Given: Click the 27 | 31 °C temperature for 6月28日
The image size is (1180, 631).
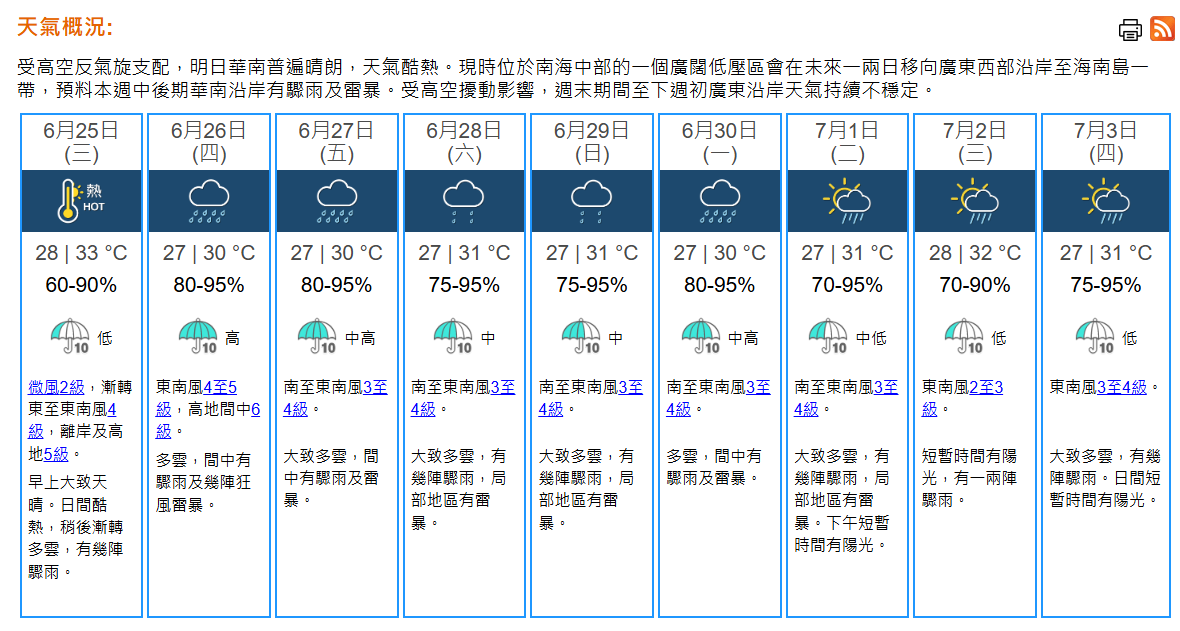Looking at the screenshot, I should (464, 253).
